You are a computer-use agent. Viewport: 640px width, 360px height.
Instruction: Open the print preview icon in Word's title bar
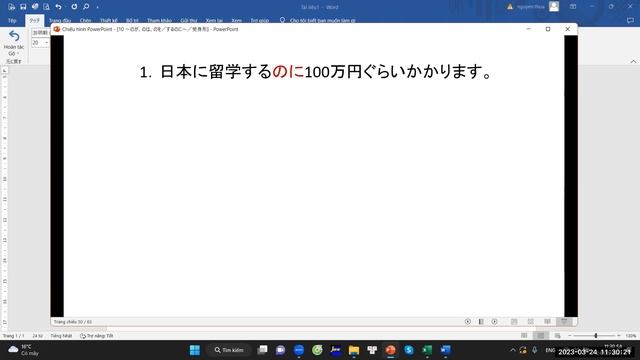[47, 7]
